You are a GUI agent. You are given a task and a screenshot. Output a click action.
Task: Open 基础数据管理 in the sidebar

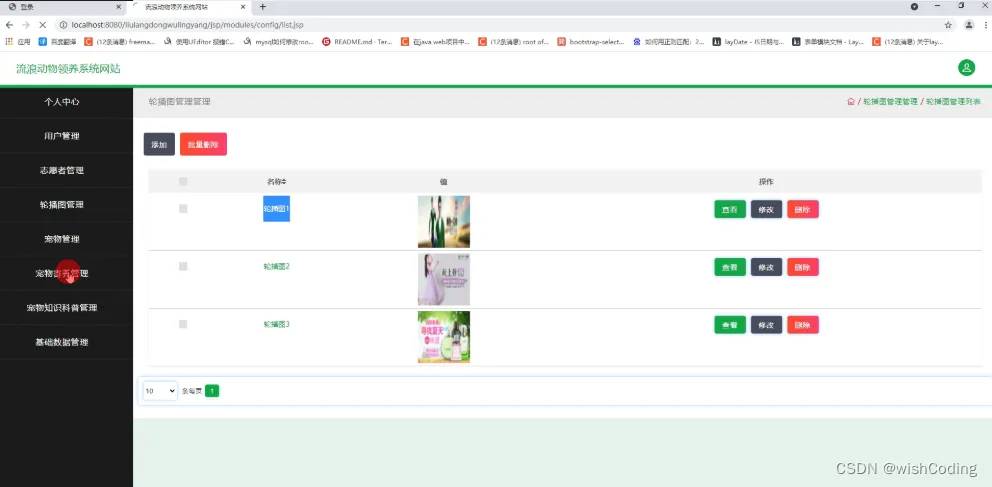point(62,342)
